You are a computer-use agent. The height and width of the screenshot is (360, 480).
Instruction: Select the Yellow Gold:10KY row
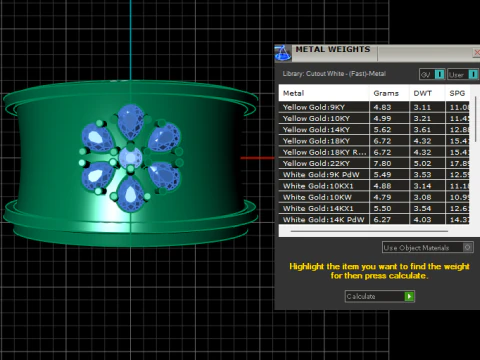[374, 118]
